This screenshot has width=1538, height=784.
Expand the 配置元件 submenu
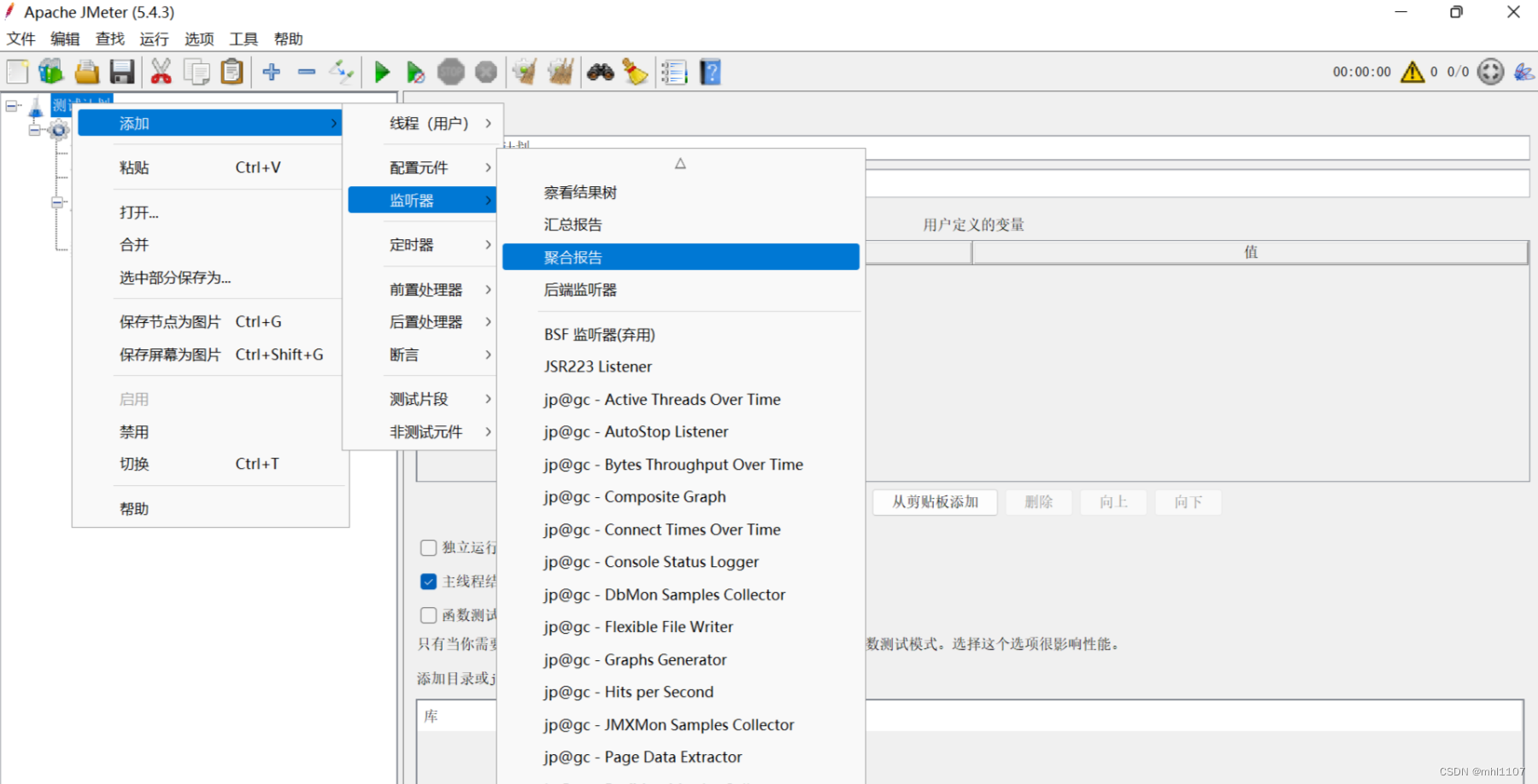tap(422, 167)
